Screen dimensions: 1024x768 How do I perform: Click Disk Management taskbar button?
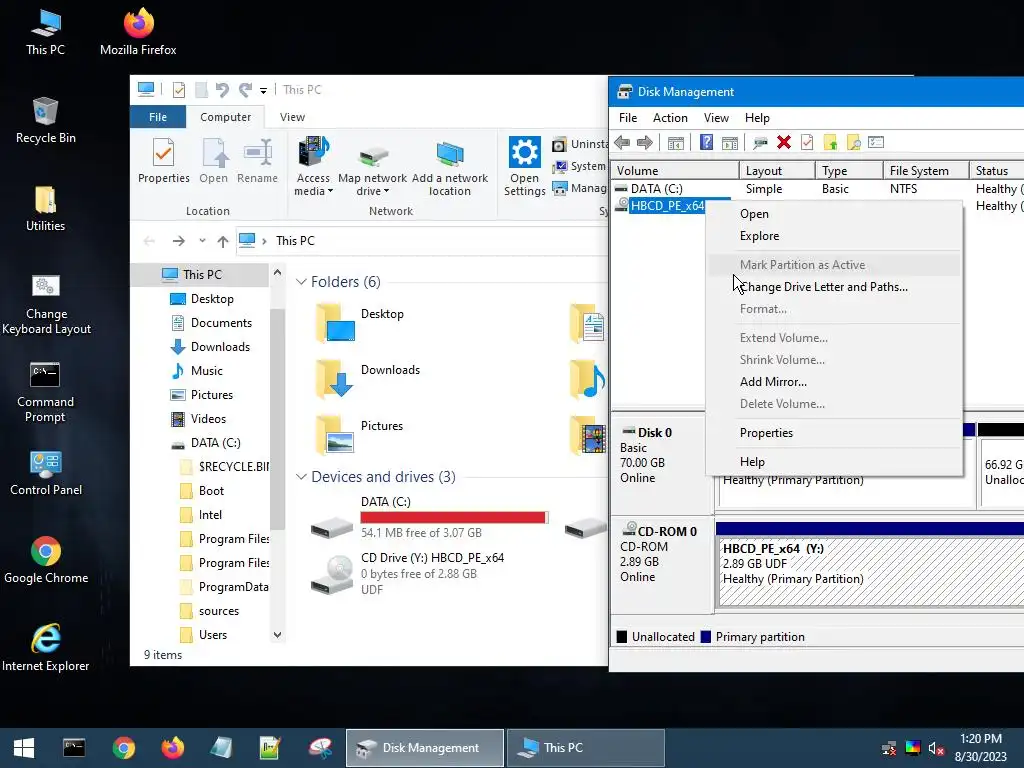pyautogui.click(x=424, y=748)
